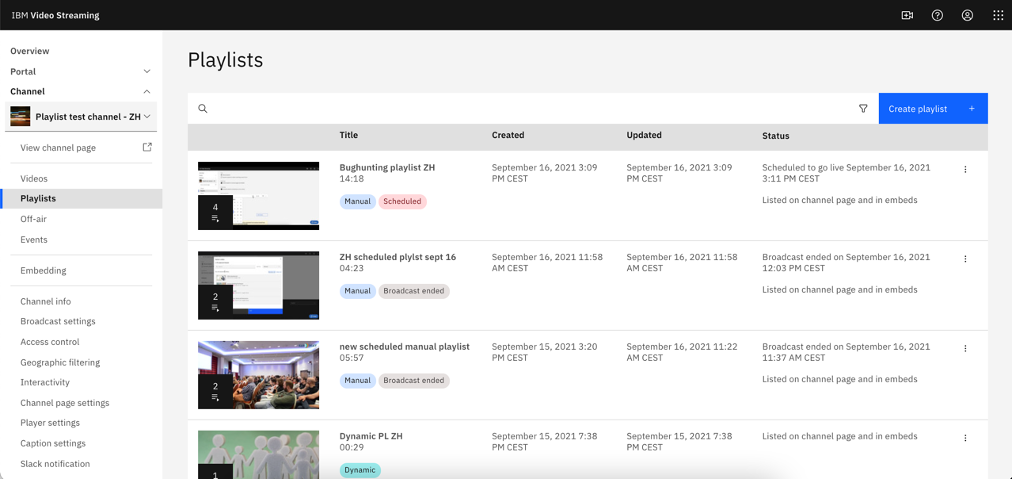Click the 05:57 duration text
The image size is (1012, 480).
(x=352, y=358)
